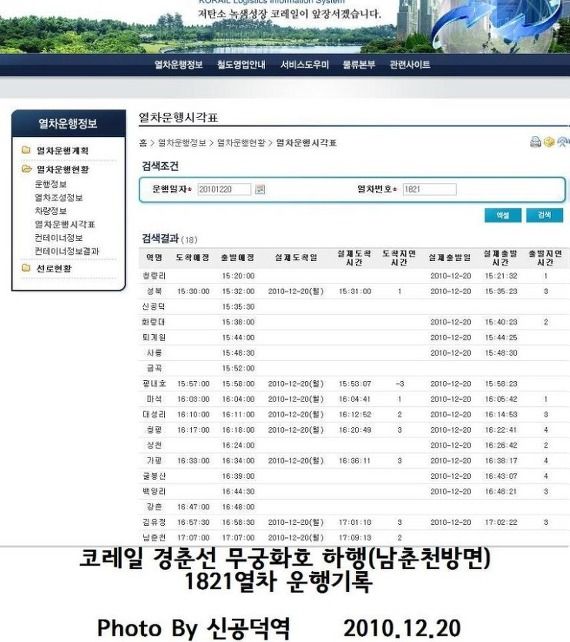Go to 홈 in the breadcrumb
Screen dimensions: 570x642
coord(143,143)
